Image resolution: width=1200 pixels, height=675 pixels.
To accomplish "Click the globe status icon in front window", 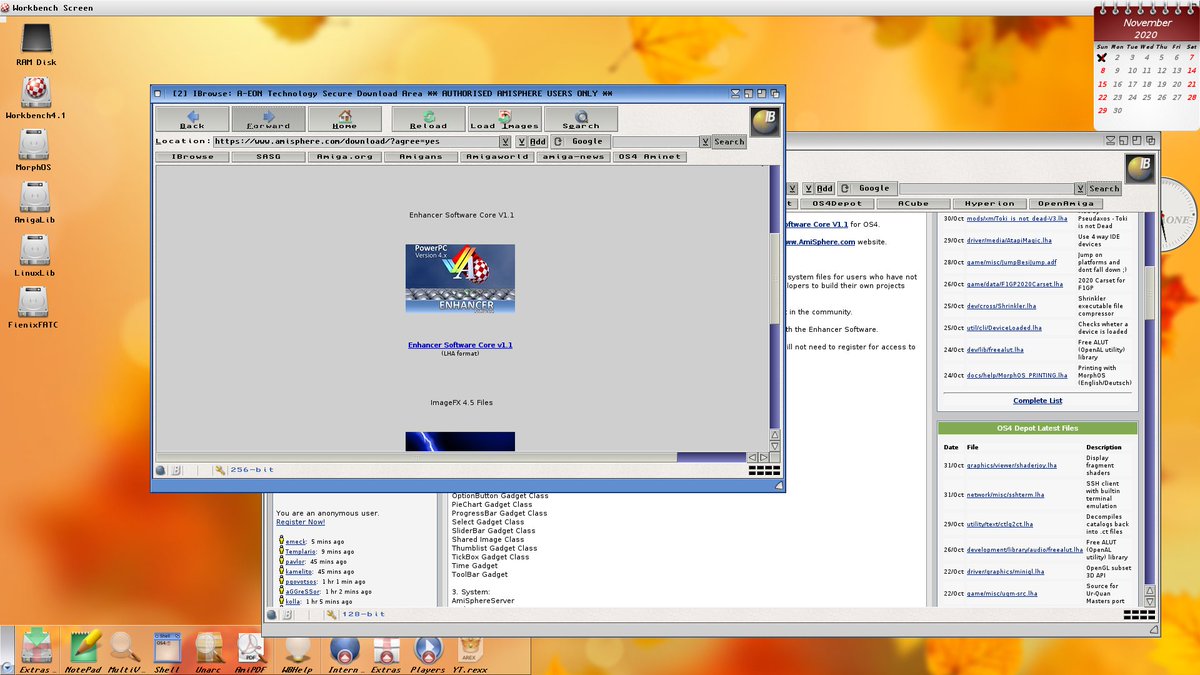I will point(160,470).
